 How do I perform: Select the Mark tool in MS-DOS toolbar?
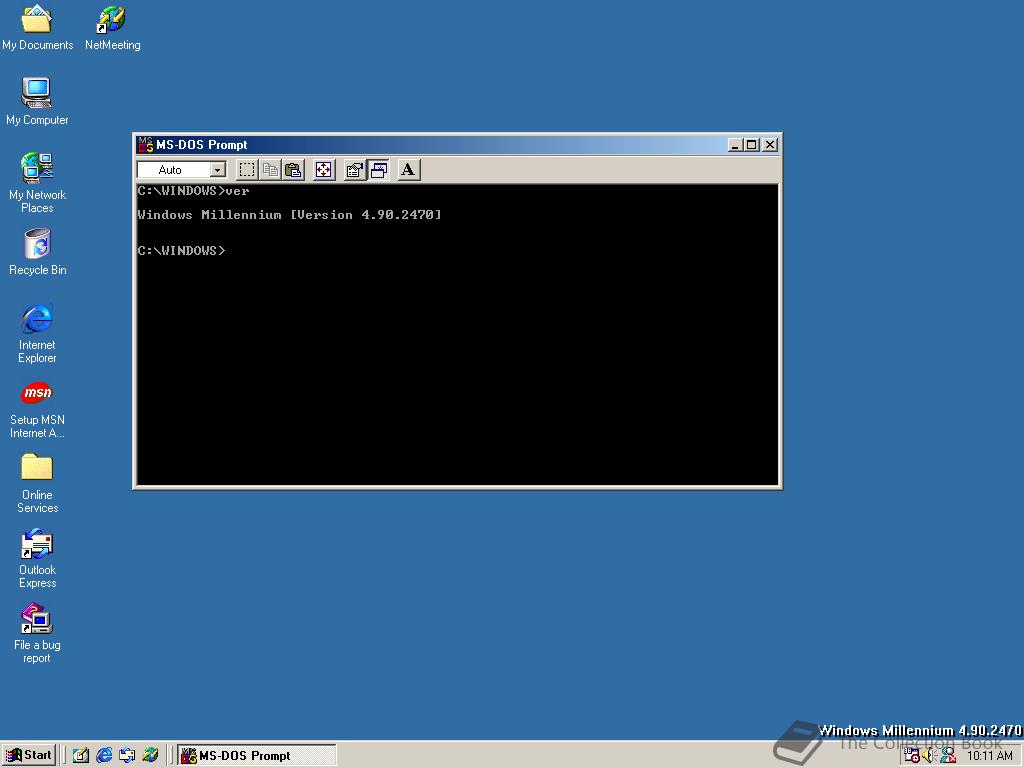(247, 170)
